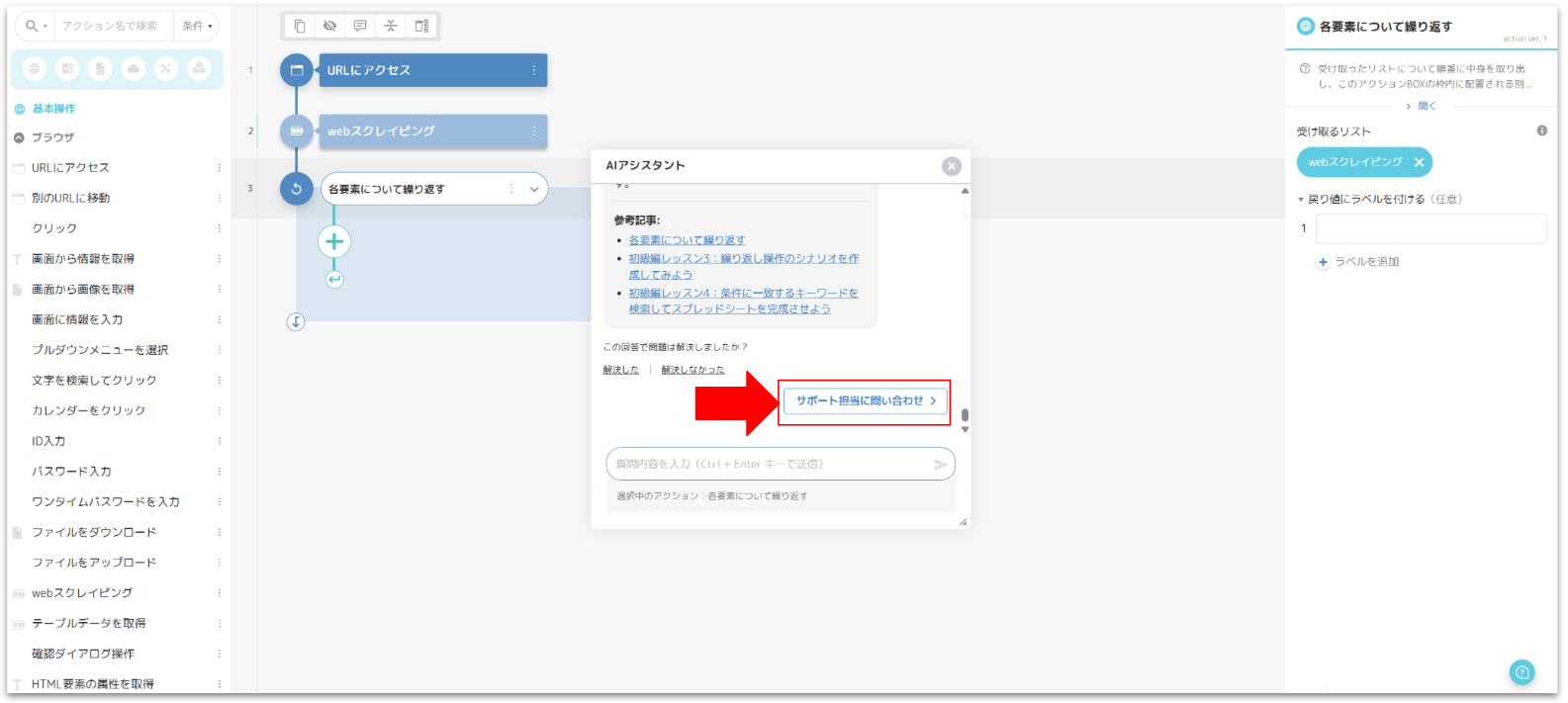
Task: Click the rightmost icon in canvas toolbar
Action: pos(421,26)
